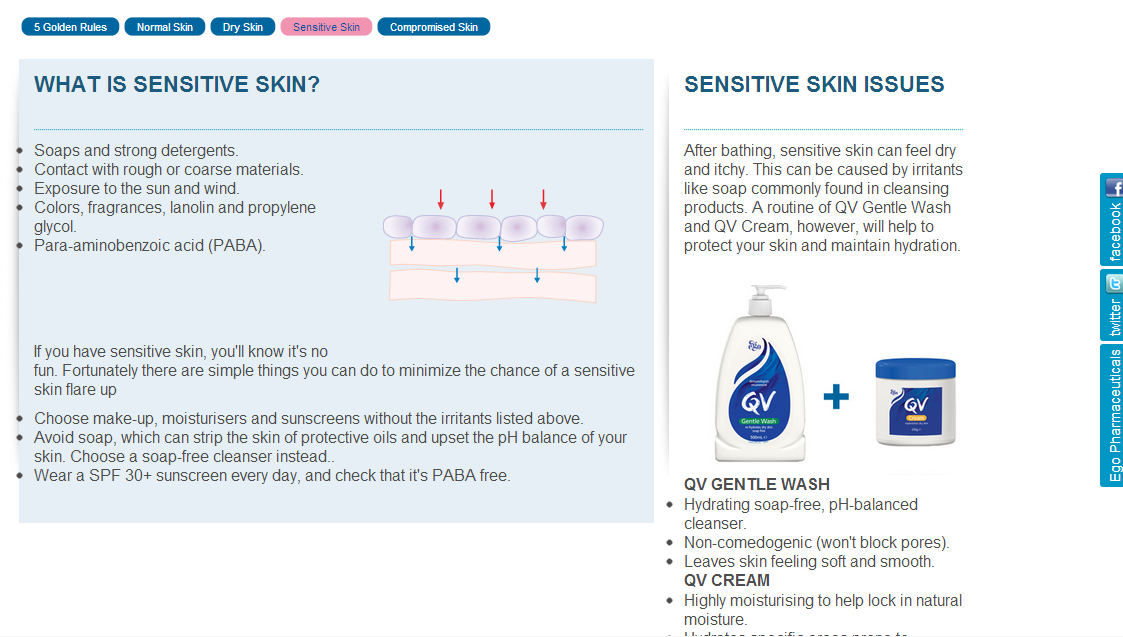Screen dimensions: 1123x637
Task: Select the currently active Sensitive Skin tab
Action: tap(326, 26)
